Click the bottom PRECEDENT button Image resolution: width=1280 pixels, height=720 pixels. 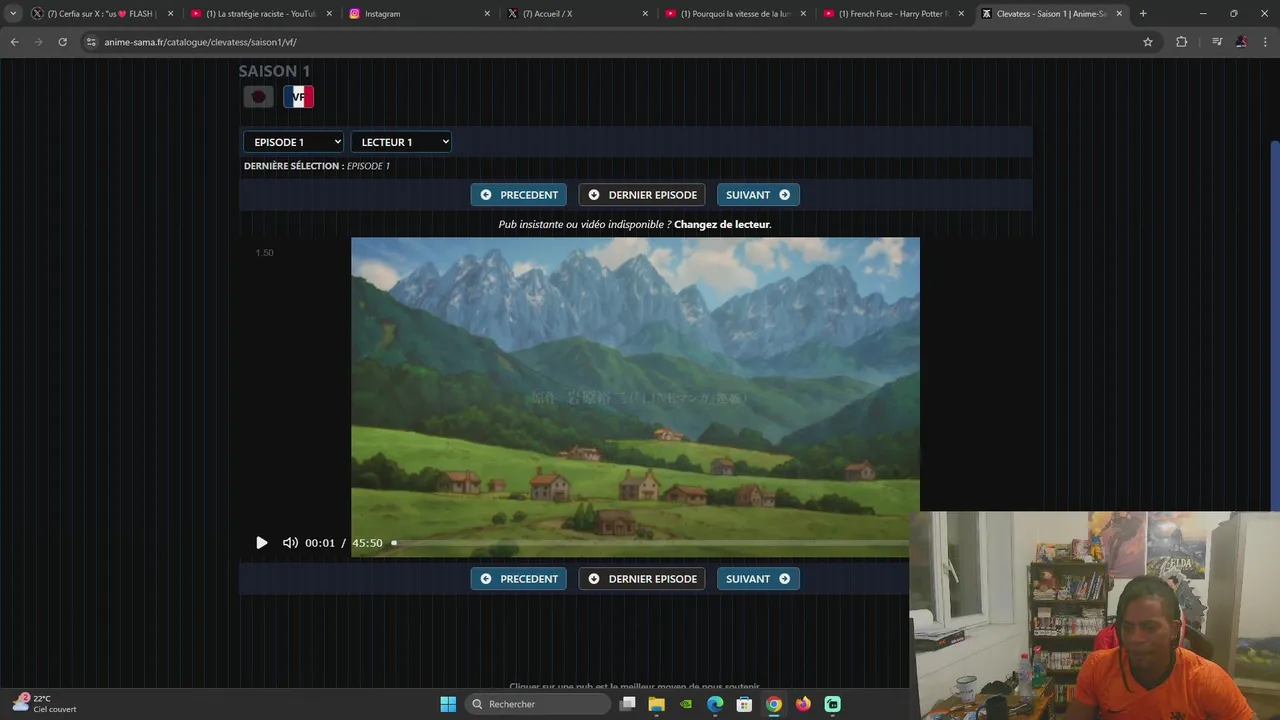click(519, 579)
